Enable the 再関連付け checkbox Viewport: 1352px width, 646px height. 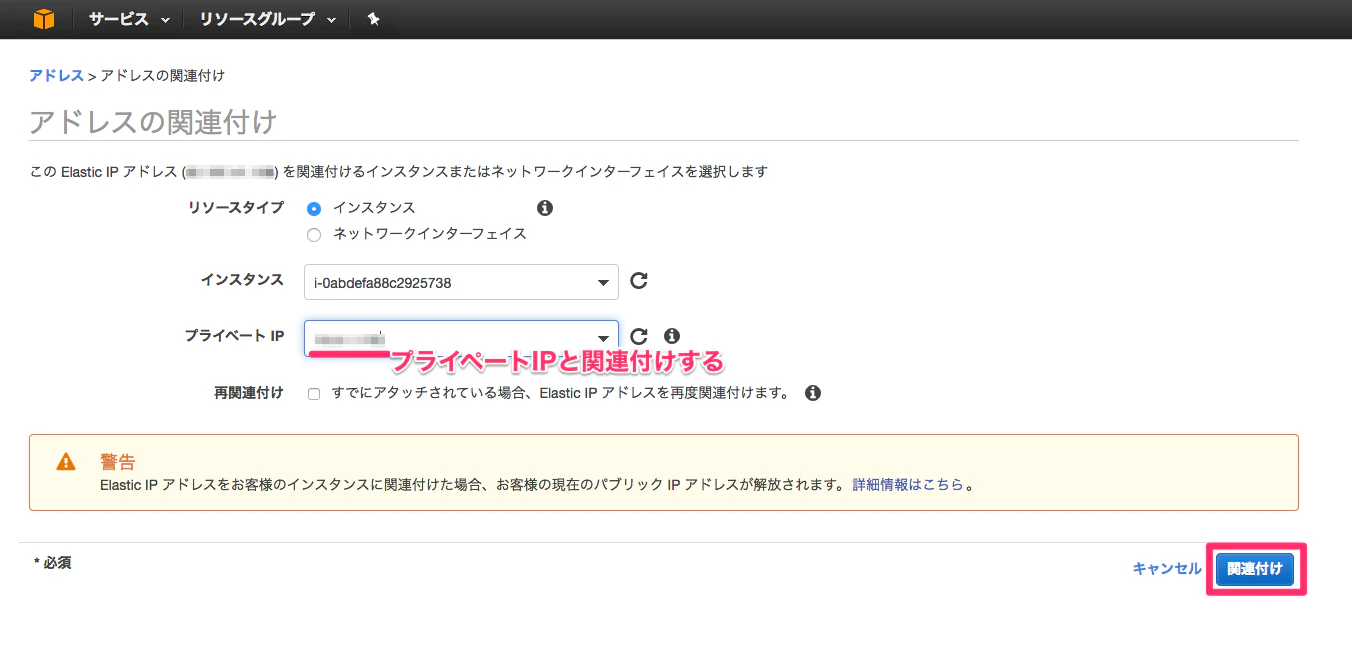pos(314,394)
